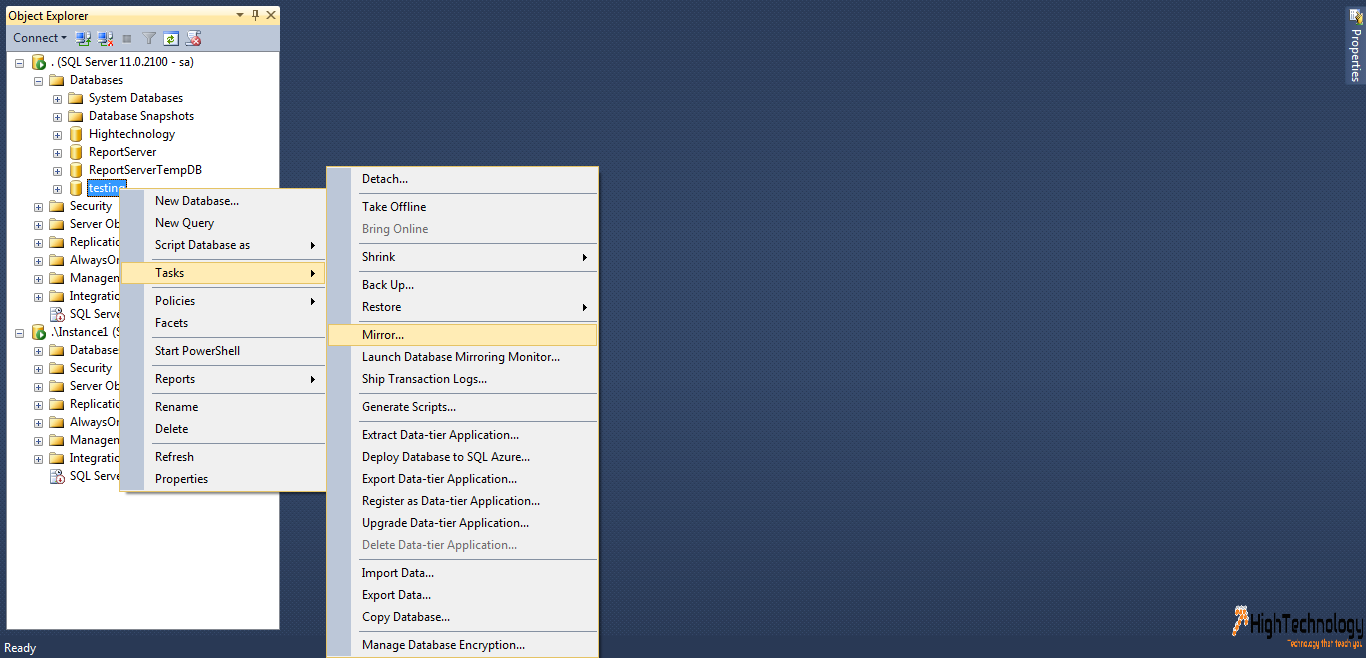
Task: Choose Generate Scripts...
Action: pos(462,407)
